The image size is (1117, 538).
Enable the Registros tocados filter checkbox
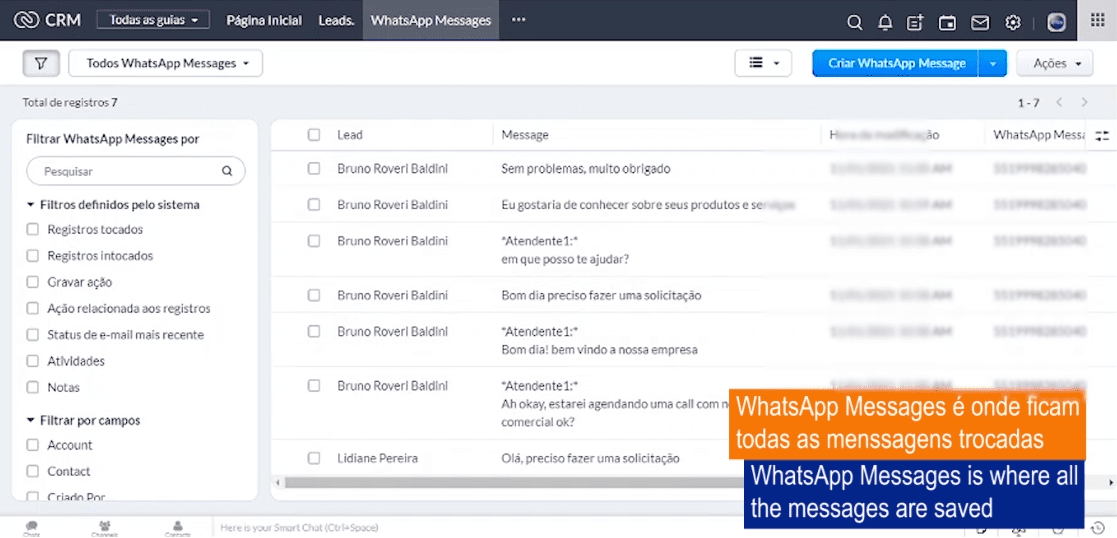tap(33, 230)
